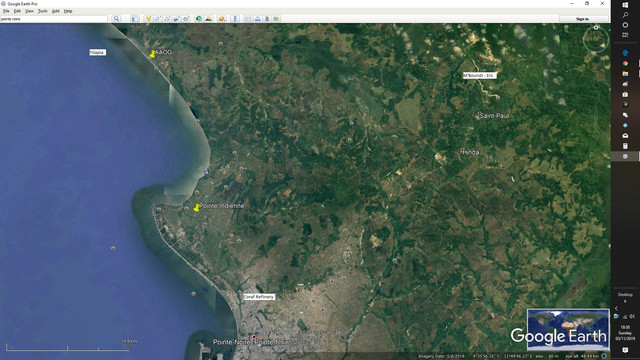This screenshot has width=640, height=360.
Task: Open Mail app from taskbar
Action: (625, 136)
